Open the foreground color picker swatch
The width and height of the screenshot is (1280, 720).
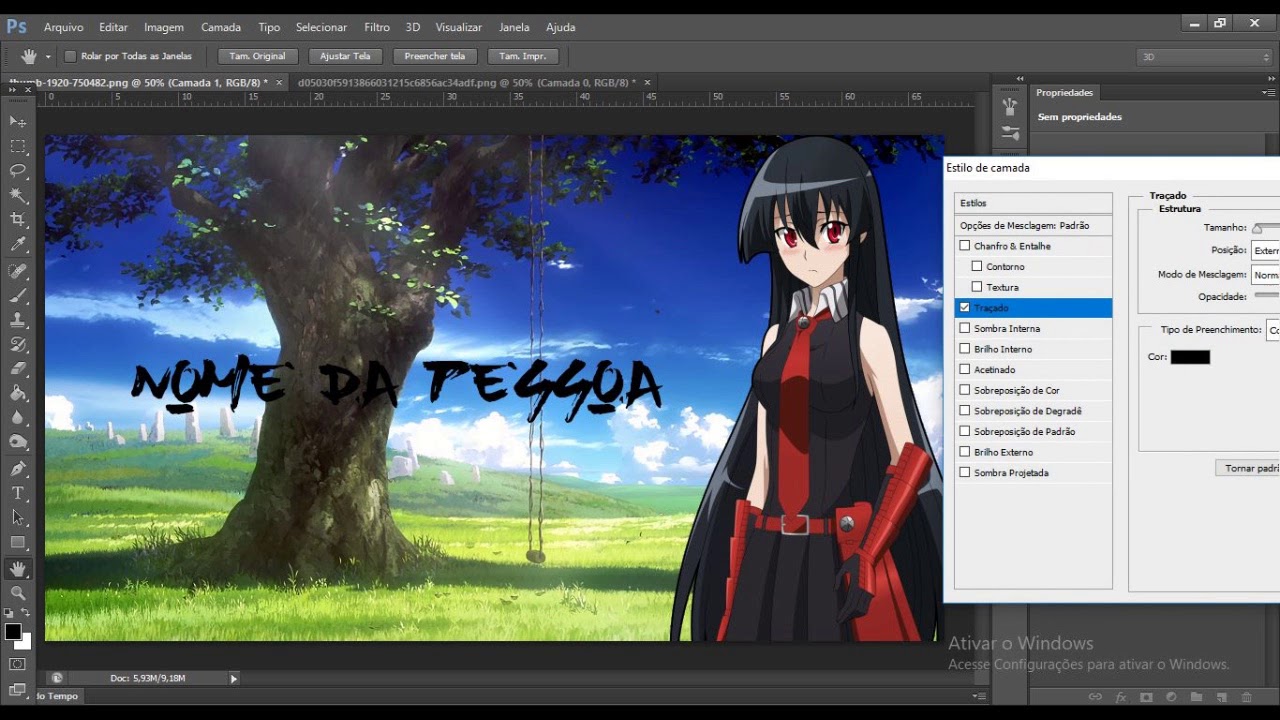13,632
